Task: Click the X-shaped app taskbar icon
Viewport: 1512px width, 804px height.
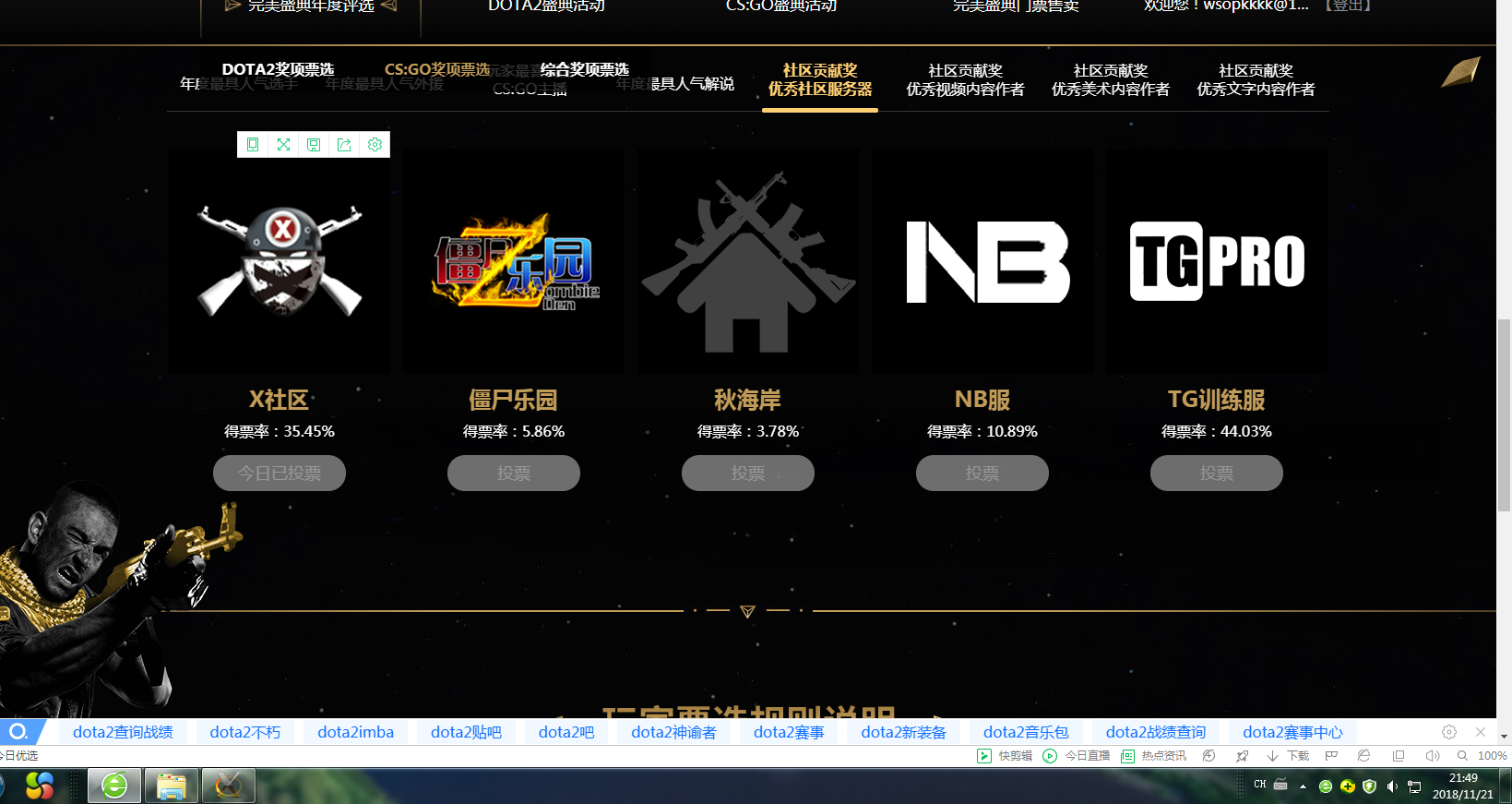Action: [229, 786]
